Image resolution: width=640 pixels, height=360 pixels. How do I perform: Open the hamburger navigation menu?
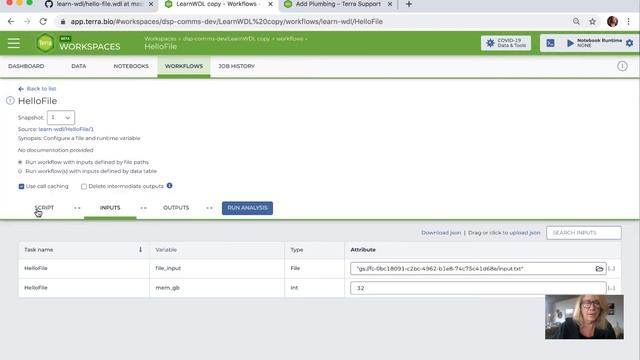click(13, 43)
